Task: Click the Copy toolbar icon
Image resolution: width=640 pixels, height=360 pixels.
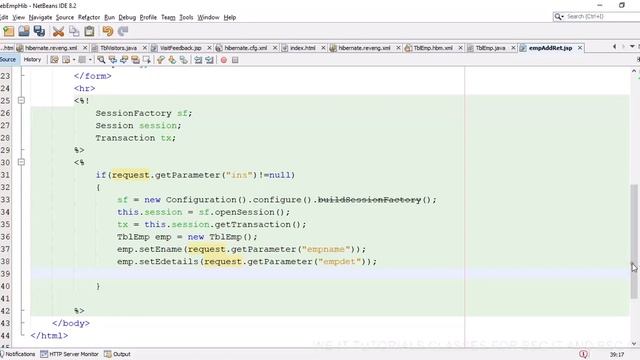Action: click(74, 31)
